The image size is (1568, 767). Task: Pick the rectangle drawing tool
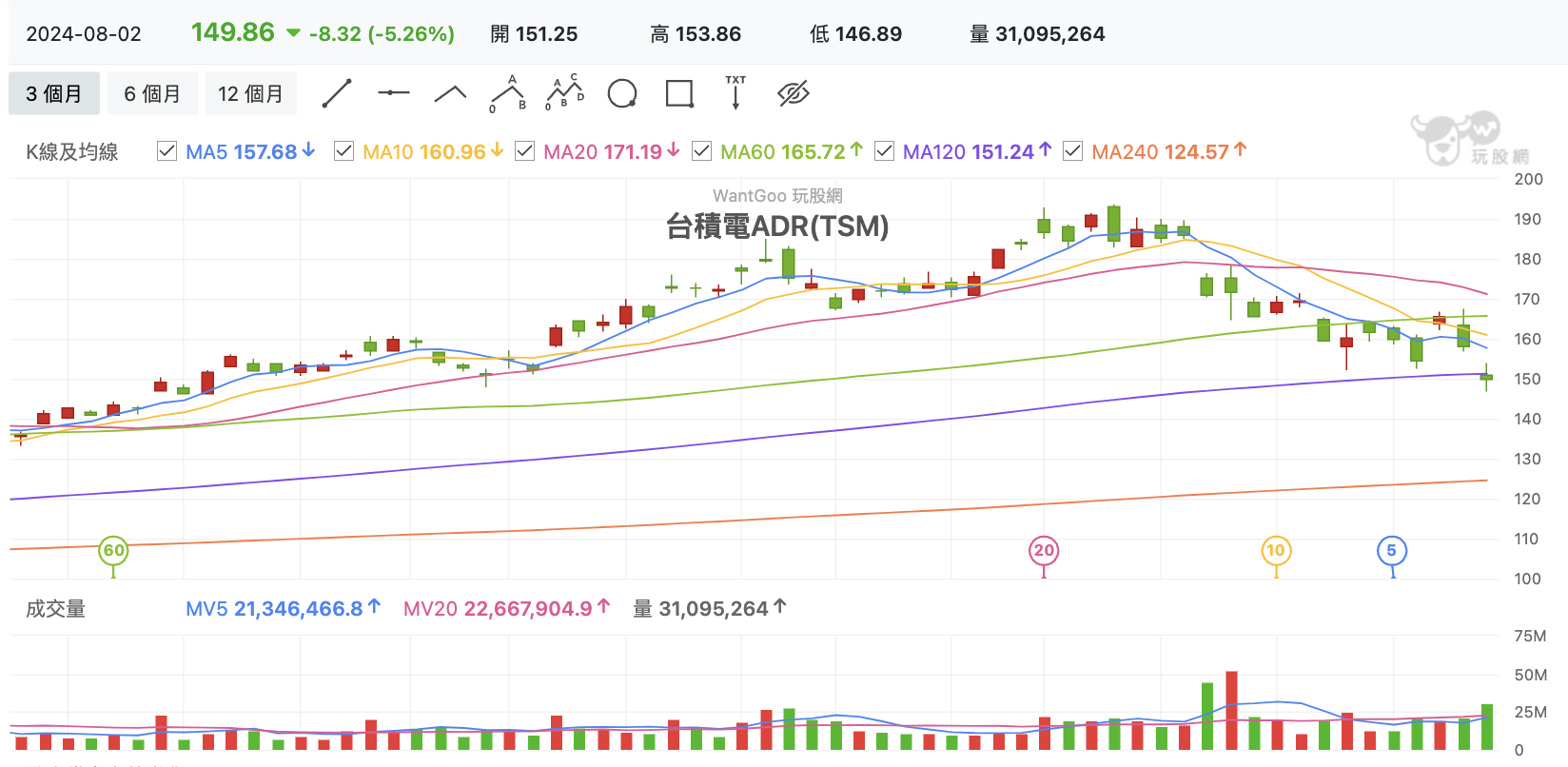click(x=679, y=93)
